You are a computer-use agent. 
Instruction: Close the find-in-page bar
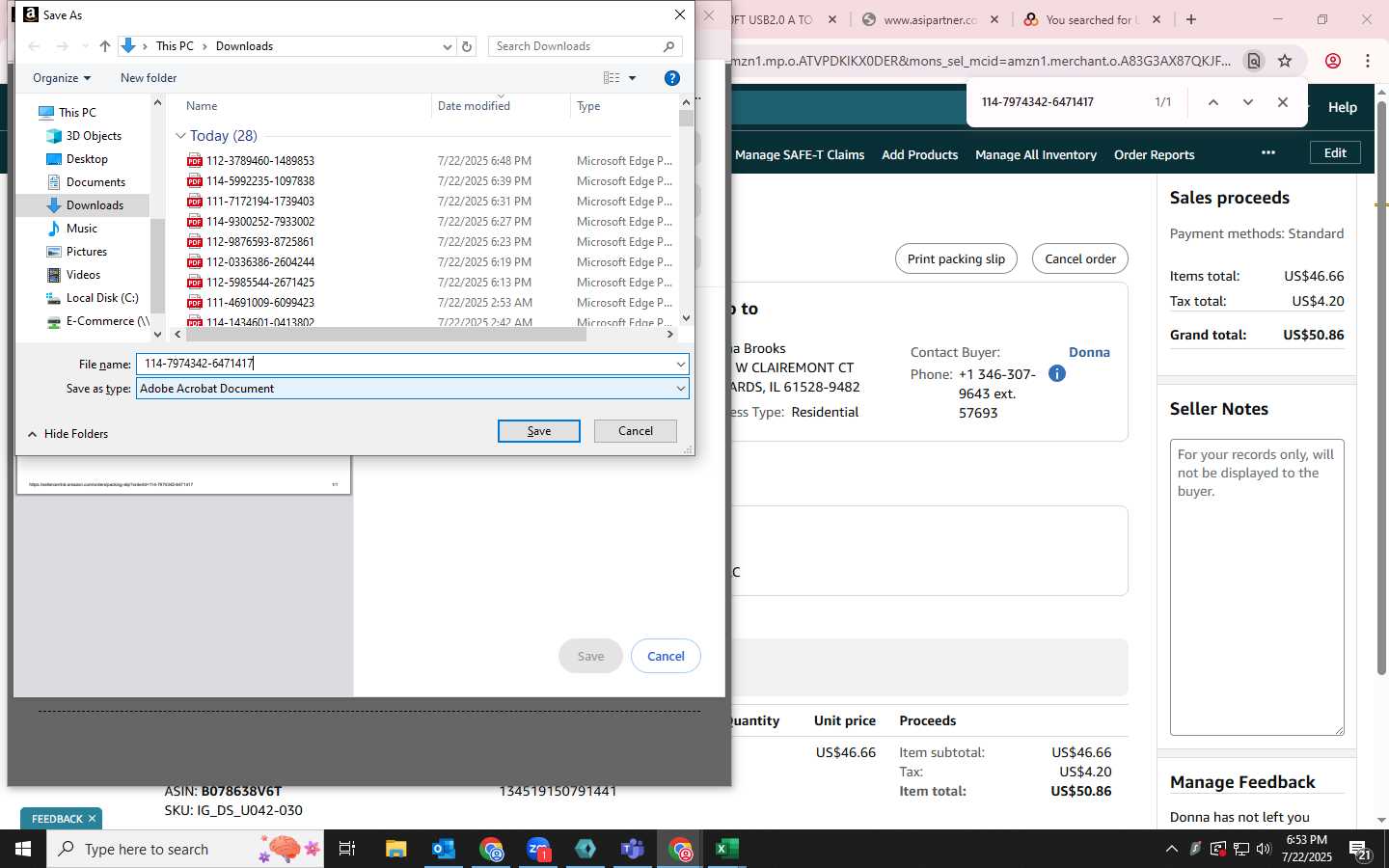(x=1283, y=102)
